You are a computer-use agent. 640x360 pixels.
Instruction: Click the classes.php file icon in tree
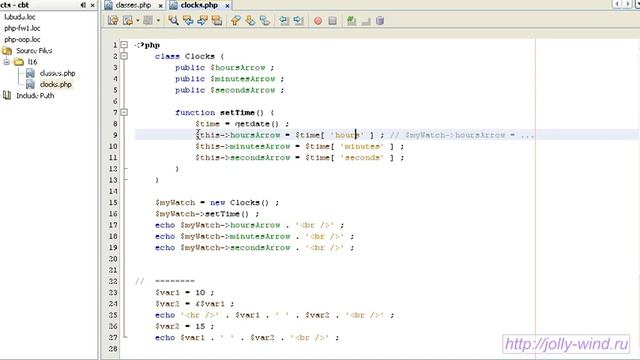tap(30, 73)
